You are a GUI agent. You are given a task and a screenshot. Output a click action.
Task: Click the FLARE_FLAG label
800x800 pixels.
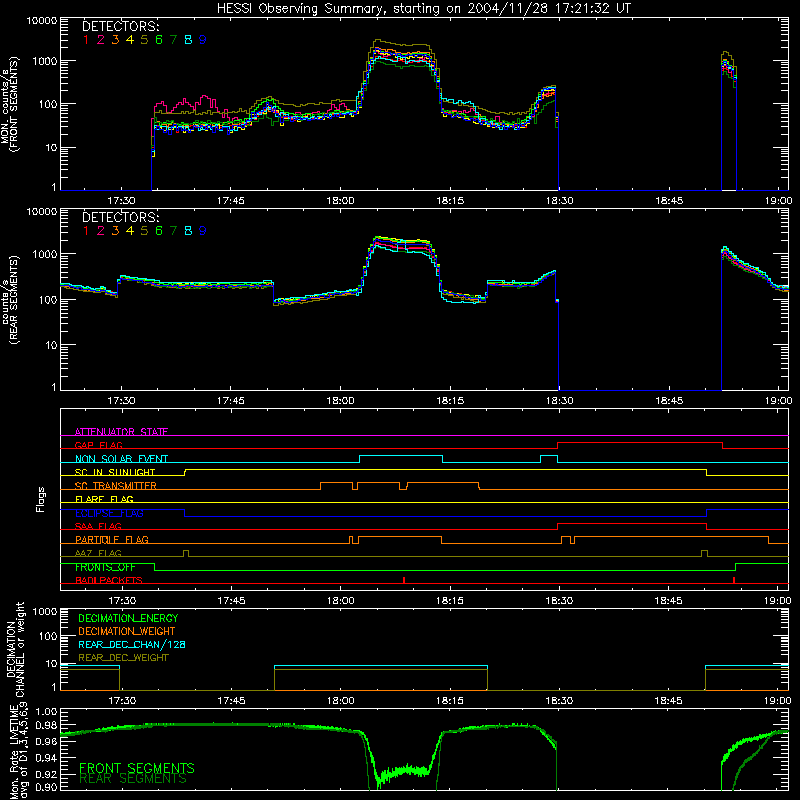pyautogui.click(x=104, y=499)
